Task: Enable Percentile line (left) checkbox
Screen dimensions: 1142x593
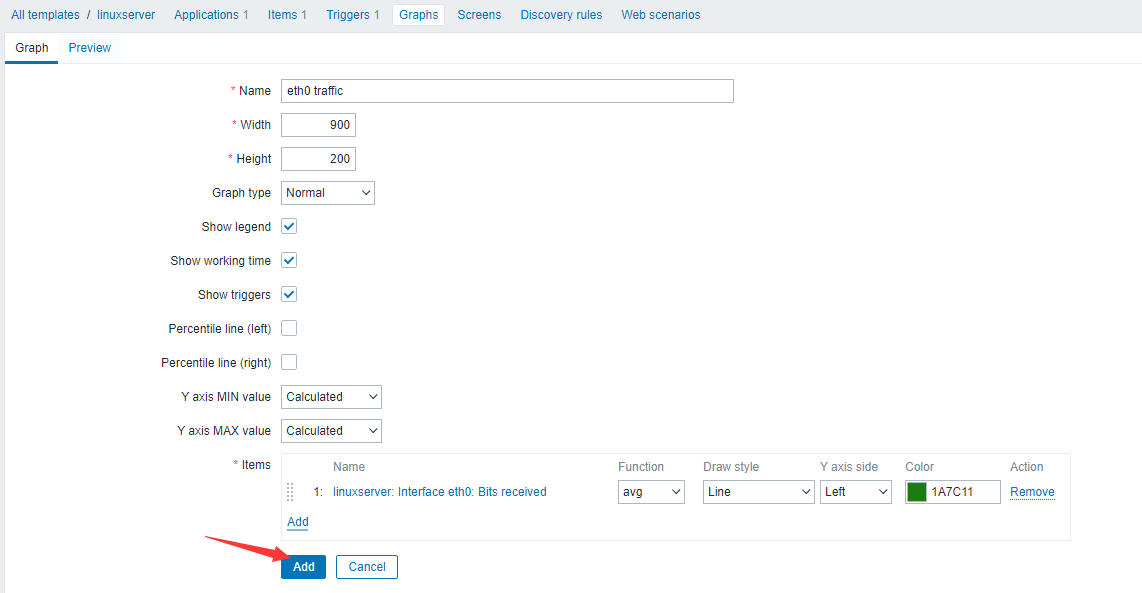Action: [289, 329]
